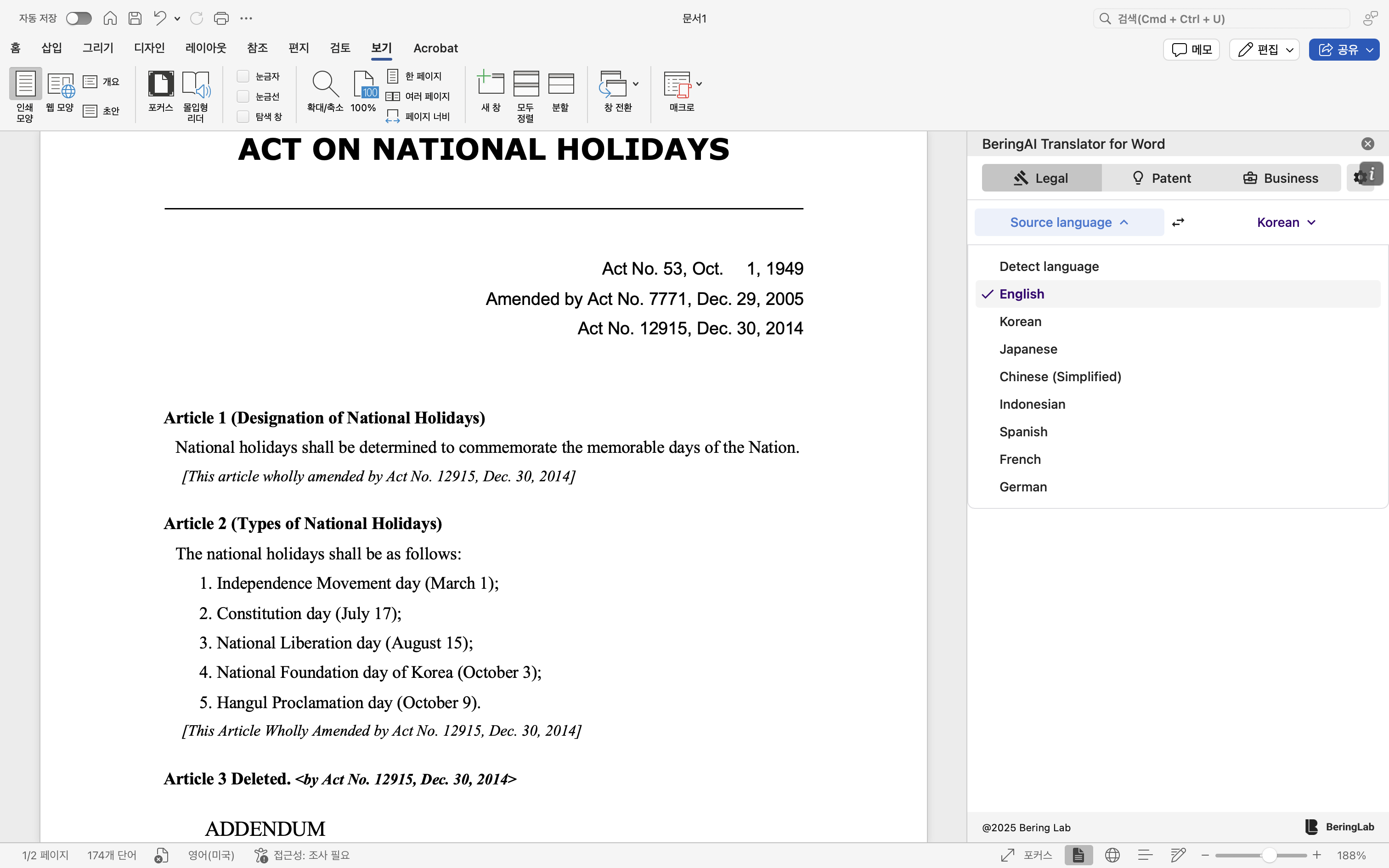The image size is (1389, 868).
Task: Check accessibility status (접근성: 조사 필요)
Action: pos(303,855)
